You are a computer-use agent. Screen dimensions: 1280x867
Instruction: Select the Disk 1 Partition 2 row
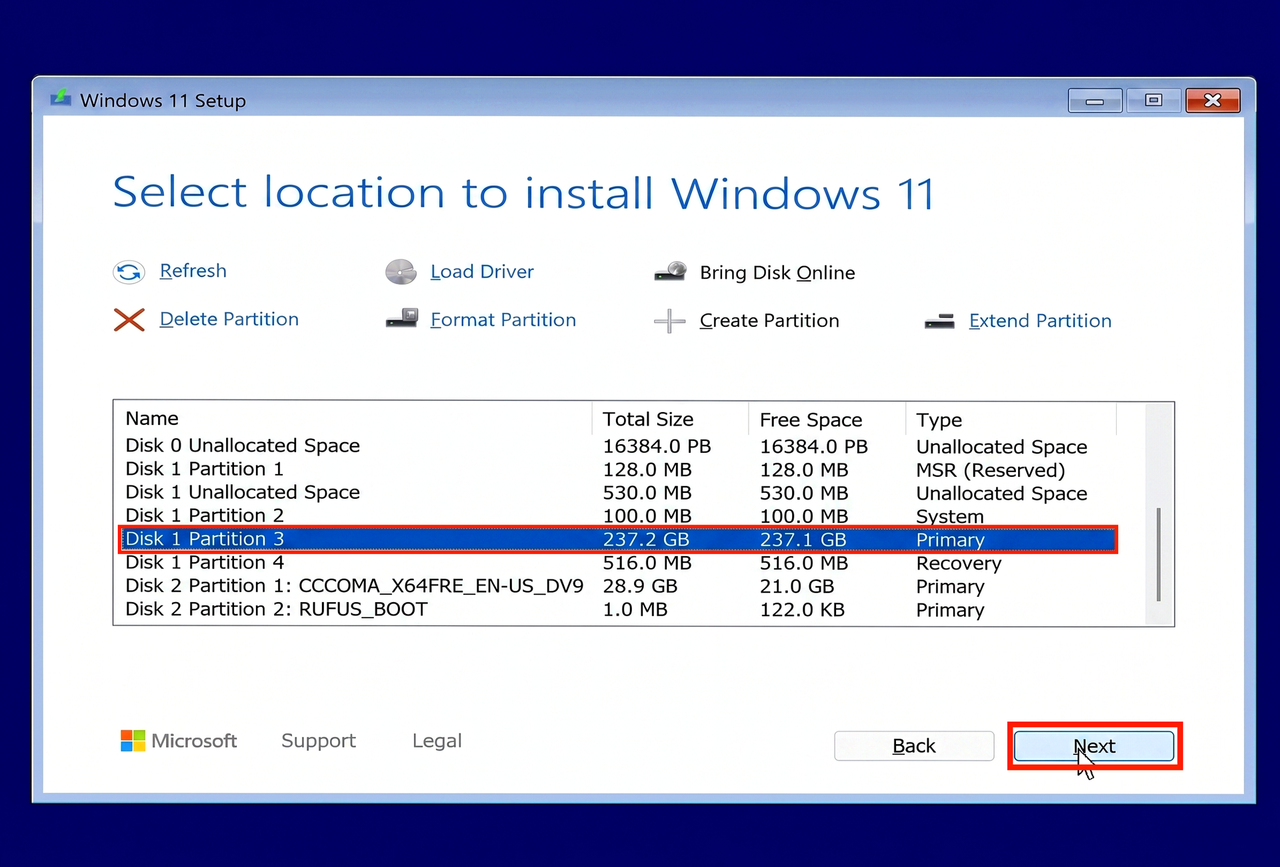pos(616,516)
